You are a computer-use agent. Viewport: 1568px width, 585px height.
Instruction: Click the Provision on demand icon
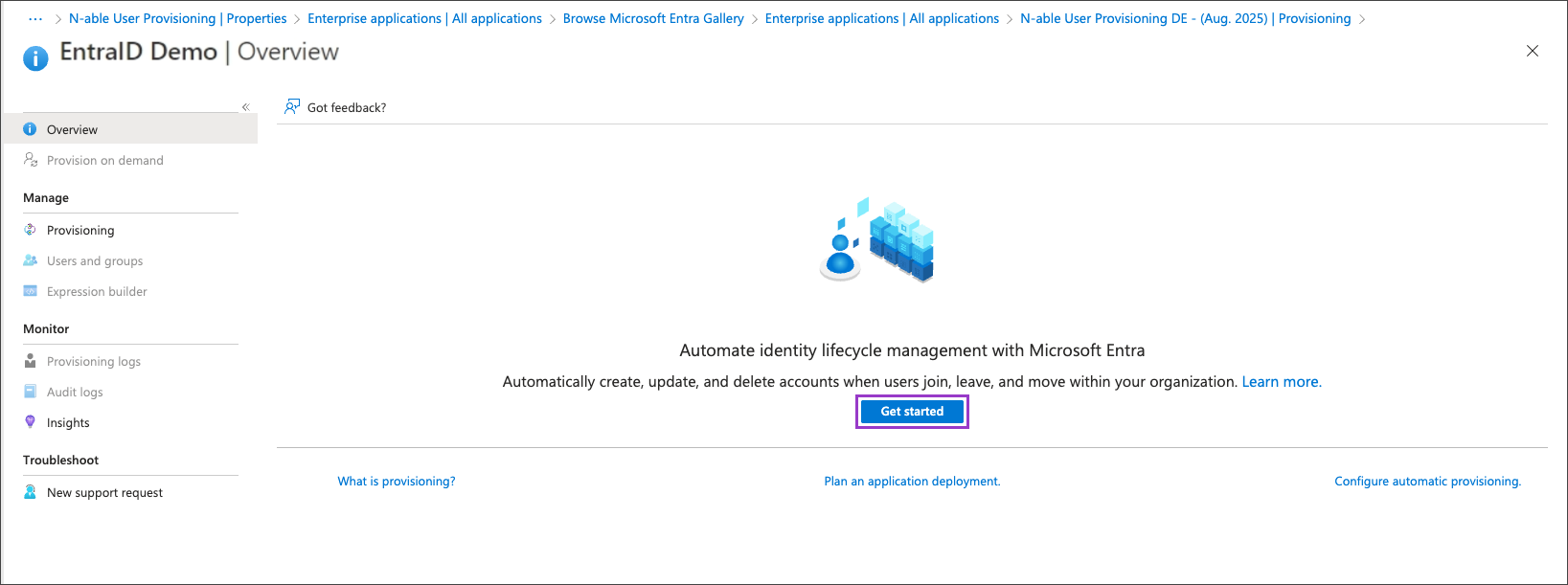[x=31, y=160]
